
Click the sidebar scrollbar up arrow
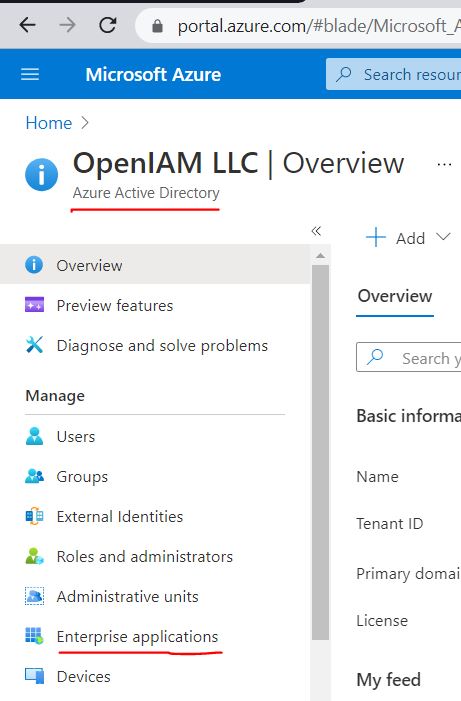pyautogui.click(x=320, y=256)
